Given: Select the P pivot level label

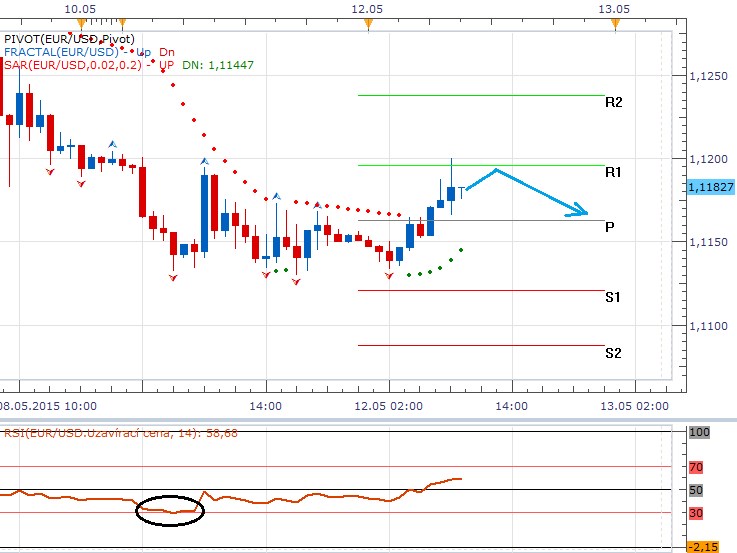Looking at the screenshot, I should click(x=609, y=227).
